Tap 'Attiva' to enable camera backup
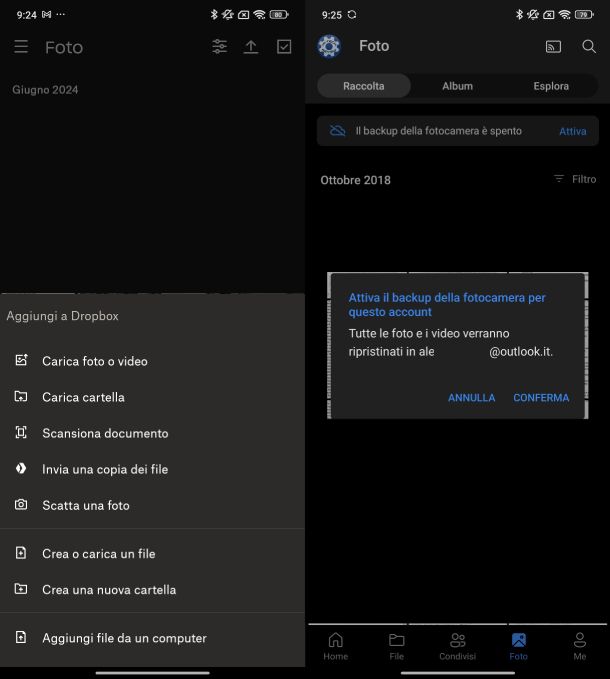 (572, 131)
